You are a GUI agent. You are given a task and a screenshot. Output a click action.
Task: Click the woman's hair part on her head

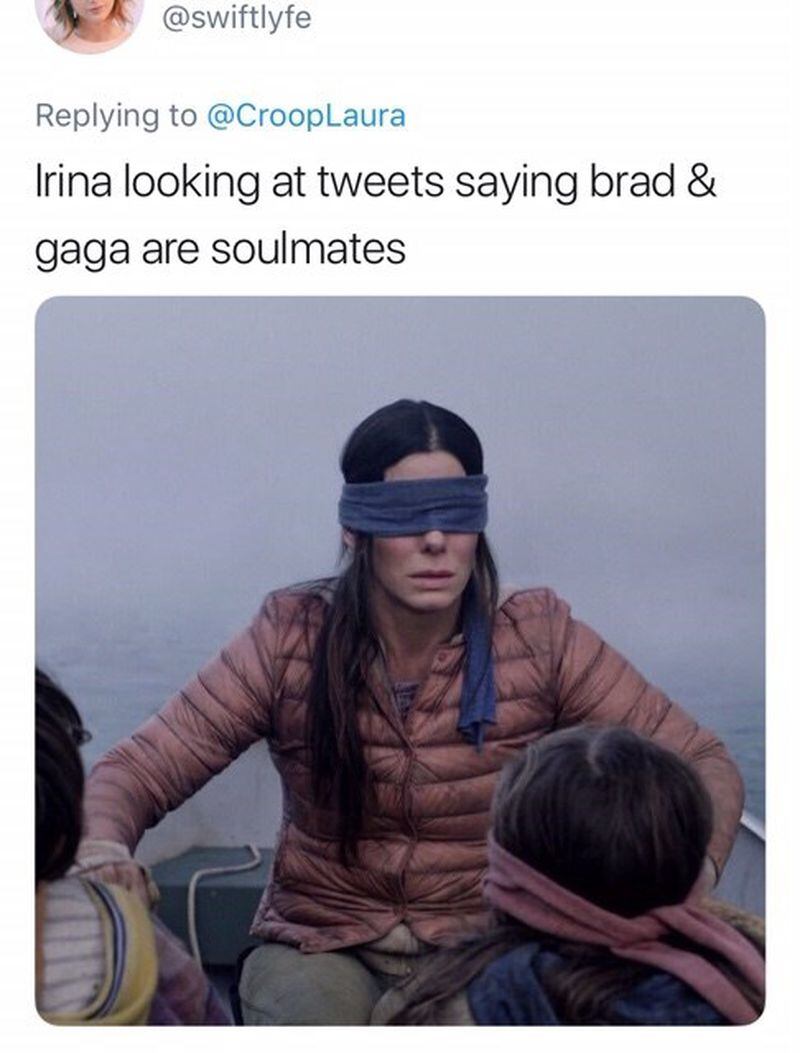point(430,430)
